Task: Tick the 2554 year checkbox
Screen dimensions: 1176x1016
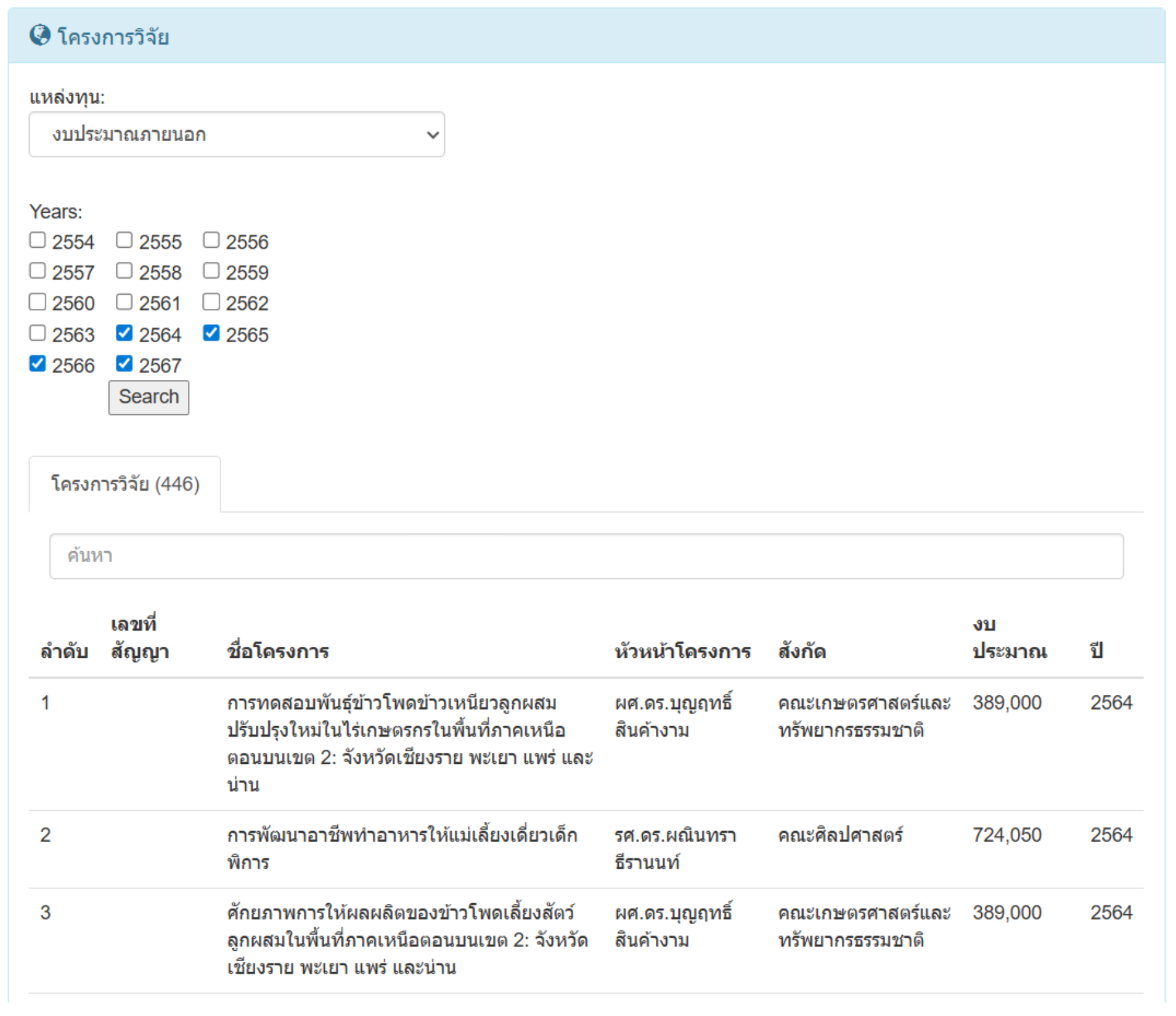Action: click(38, 240)
